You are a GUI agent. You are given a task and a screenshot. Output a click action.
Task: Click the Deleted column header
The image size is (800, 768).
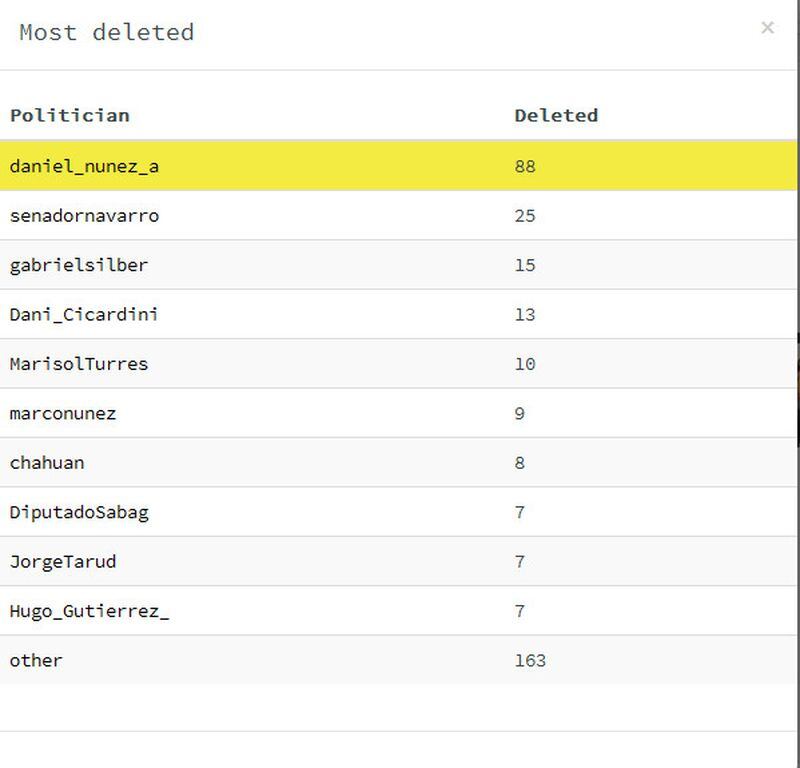click(556, 115)
